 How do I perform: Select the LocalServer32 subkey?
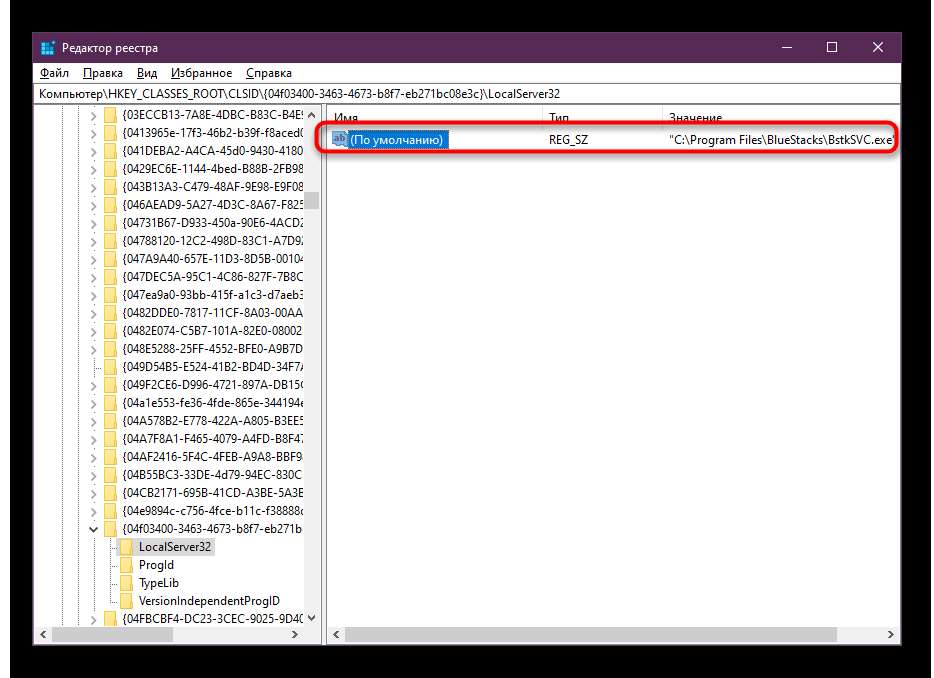tap(175, 547)
